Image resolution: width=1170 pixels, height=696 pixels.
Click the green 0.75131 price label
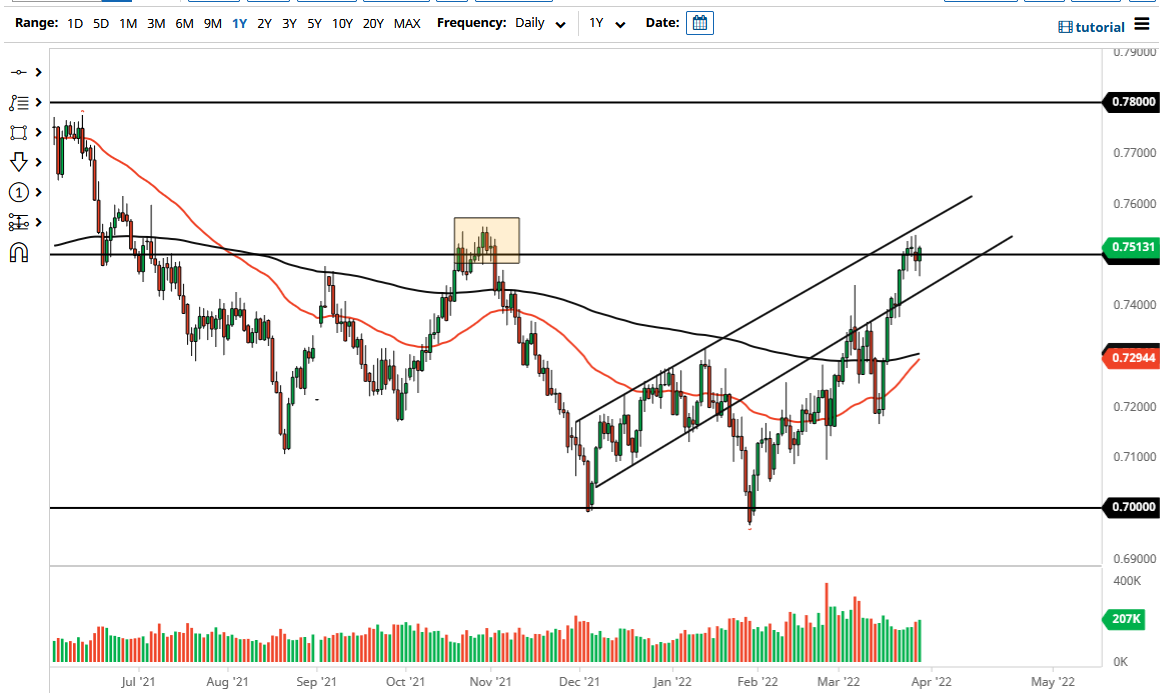[x=1130, y=247]
